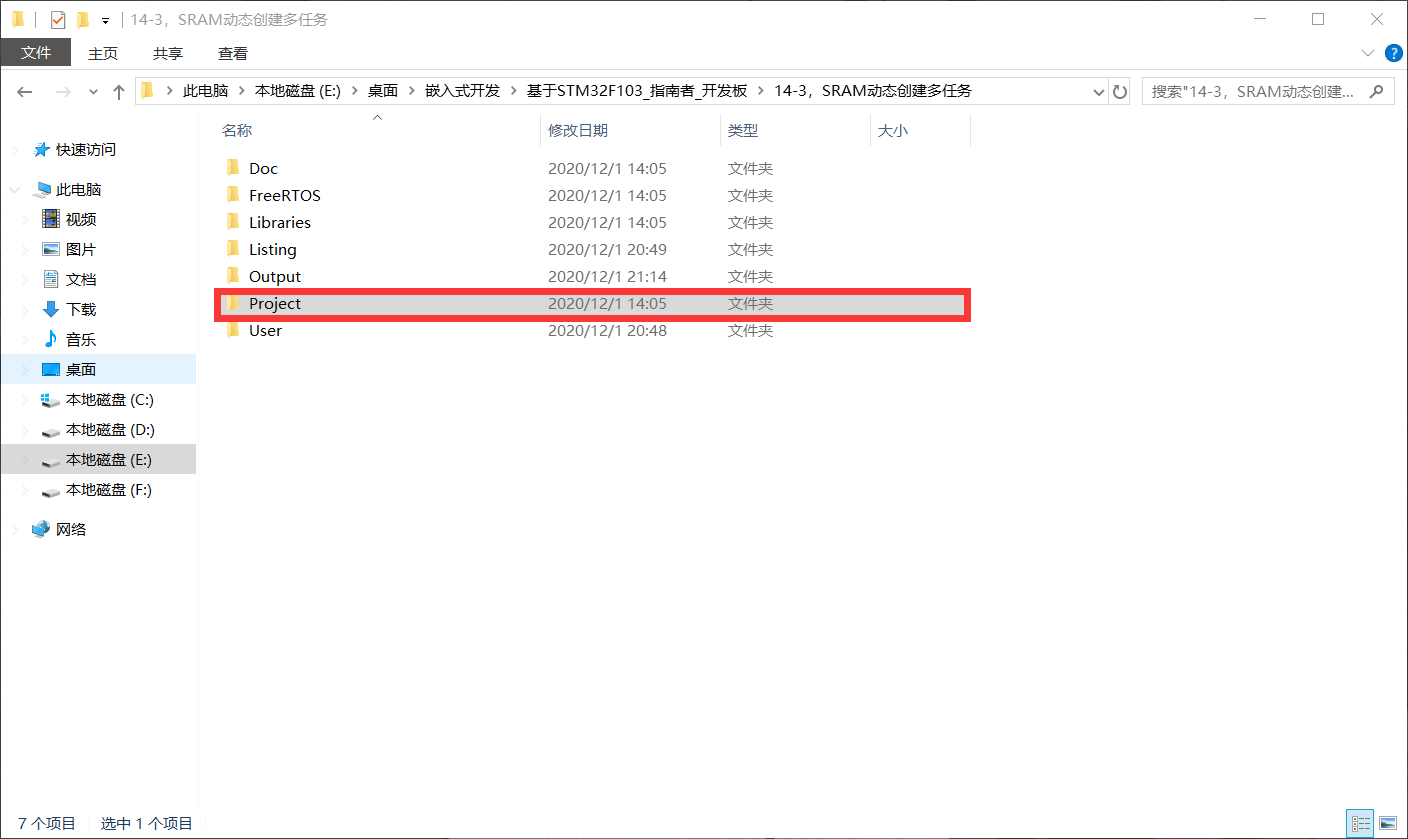
Task: Click 桌面 in the address breadcrumb
Action: [x=383, y=91]
